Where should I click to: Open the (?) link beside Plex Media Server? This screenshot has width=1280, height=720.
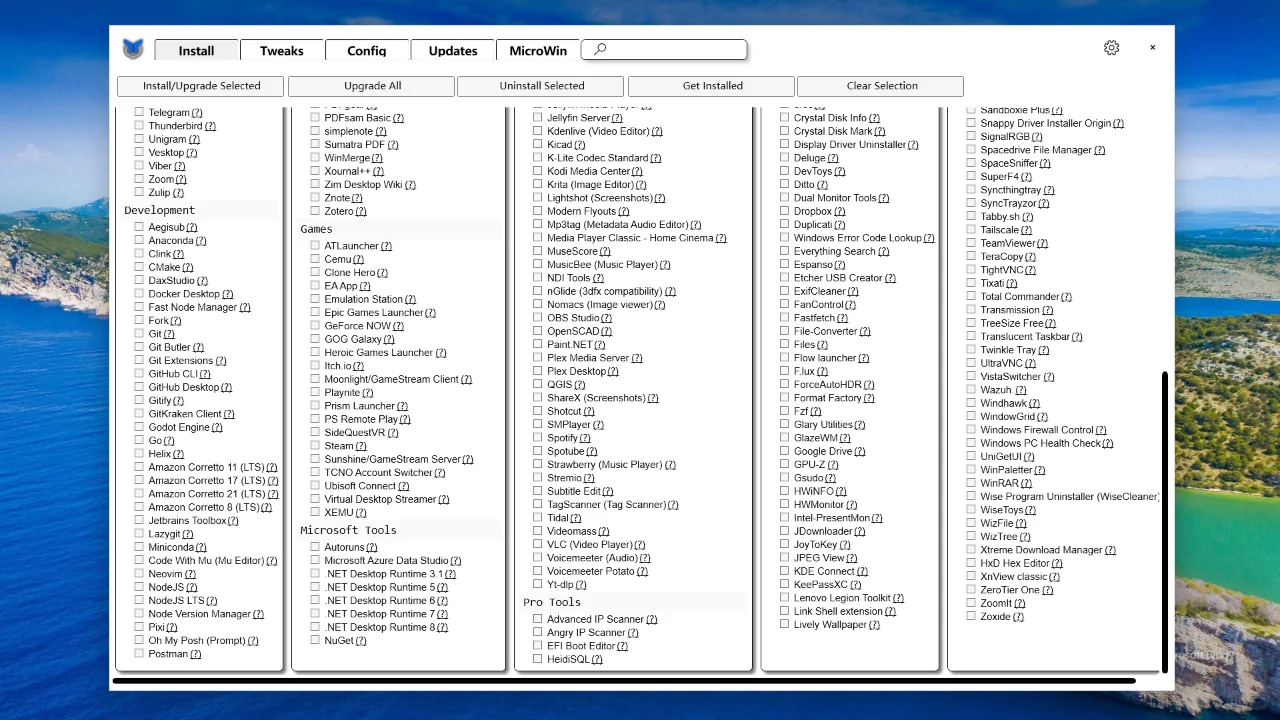click(638, 358)
